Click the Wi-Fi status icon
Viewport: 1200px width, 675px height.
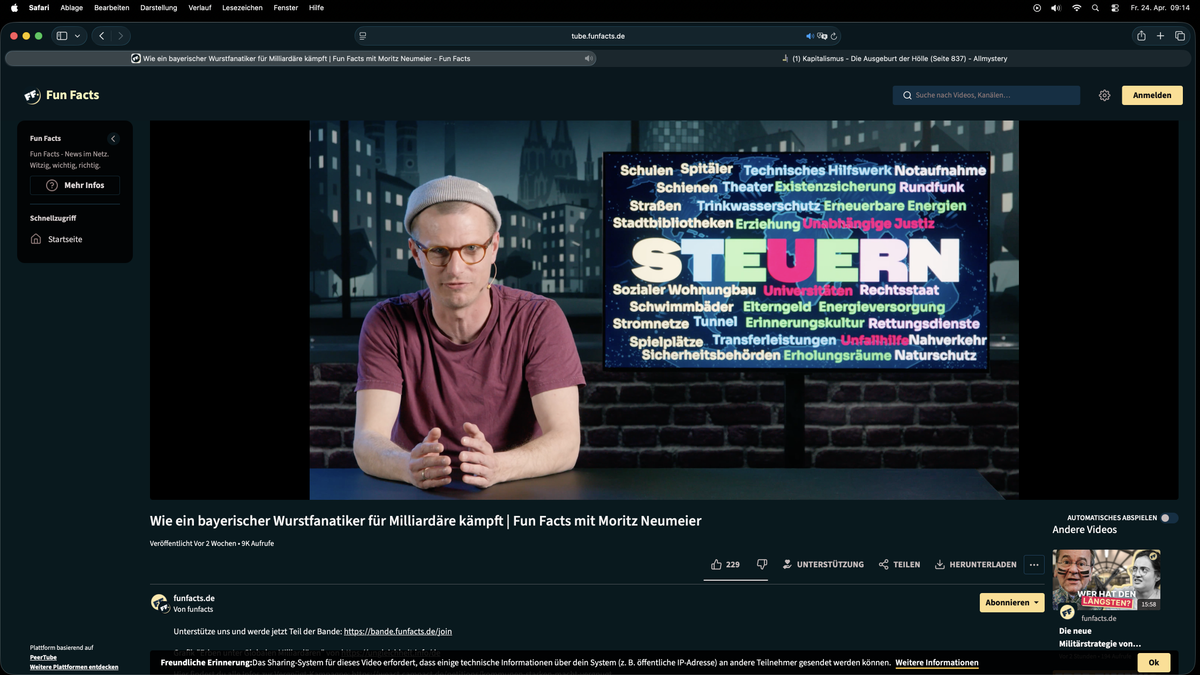tap(1076, 7)
